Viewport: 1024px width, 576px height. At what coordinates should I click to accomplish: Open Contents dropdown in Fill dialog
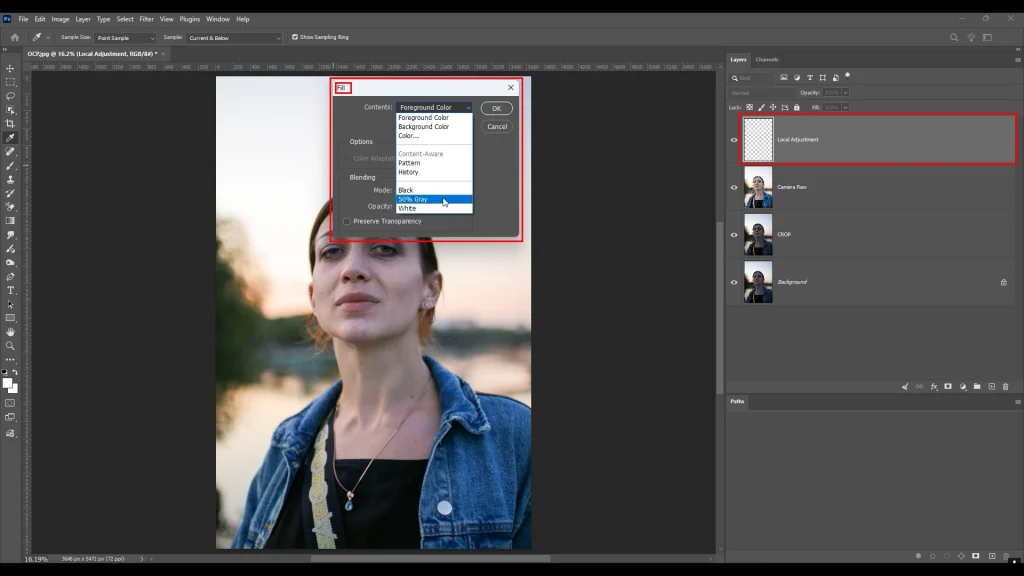[x=434, y=107]
